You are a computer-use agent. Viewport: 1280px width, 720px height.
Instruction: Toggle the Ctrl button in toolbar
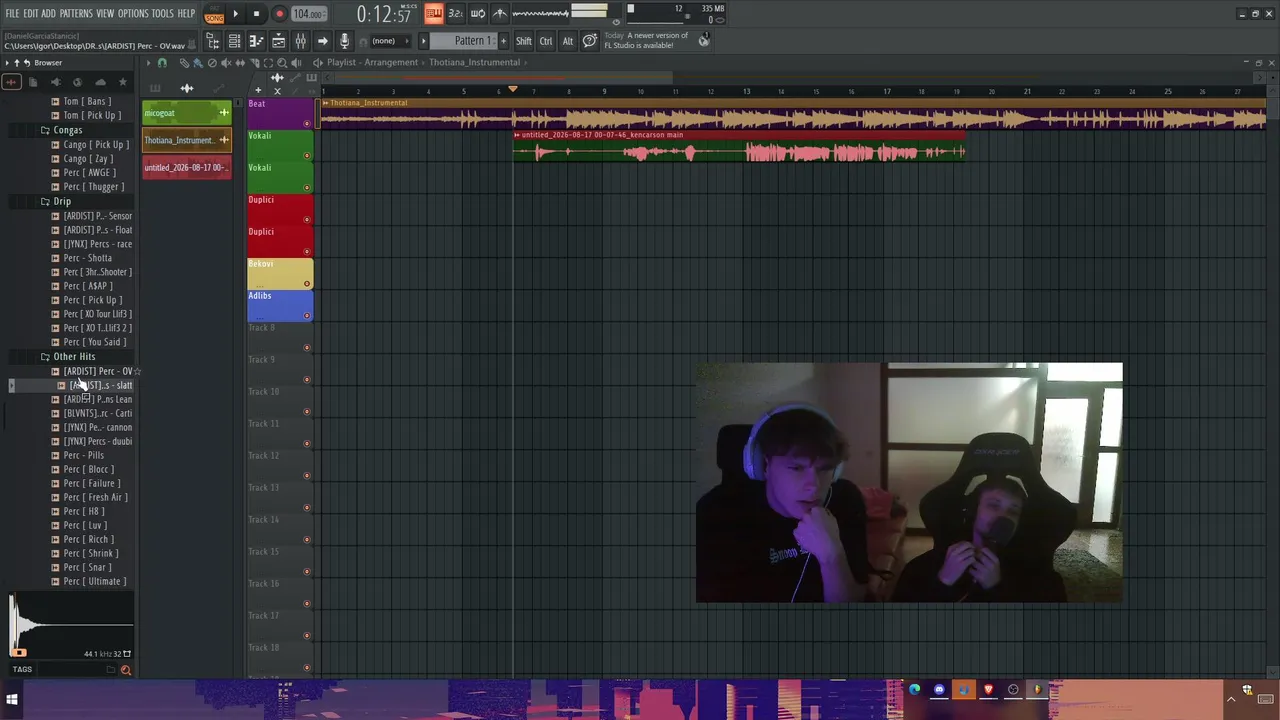pyautogui.click(x=546, y=41)
